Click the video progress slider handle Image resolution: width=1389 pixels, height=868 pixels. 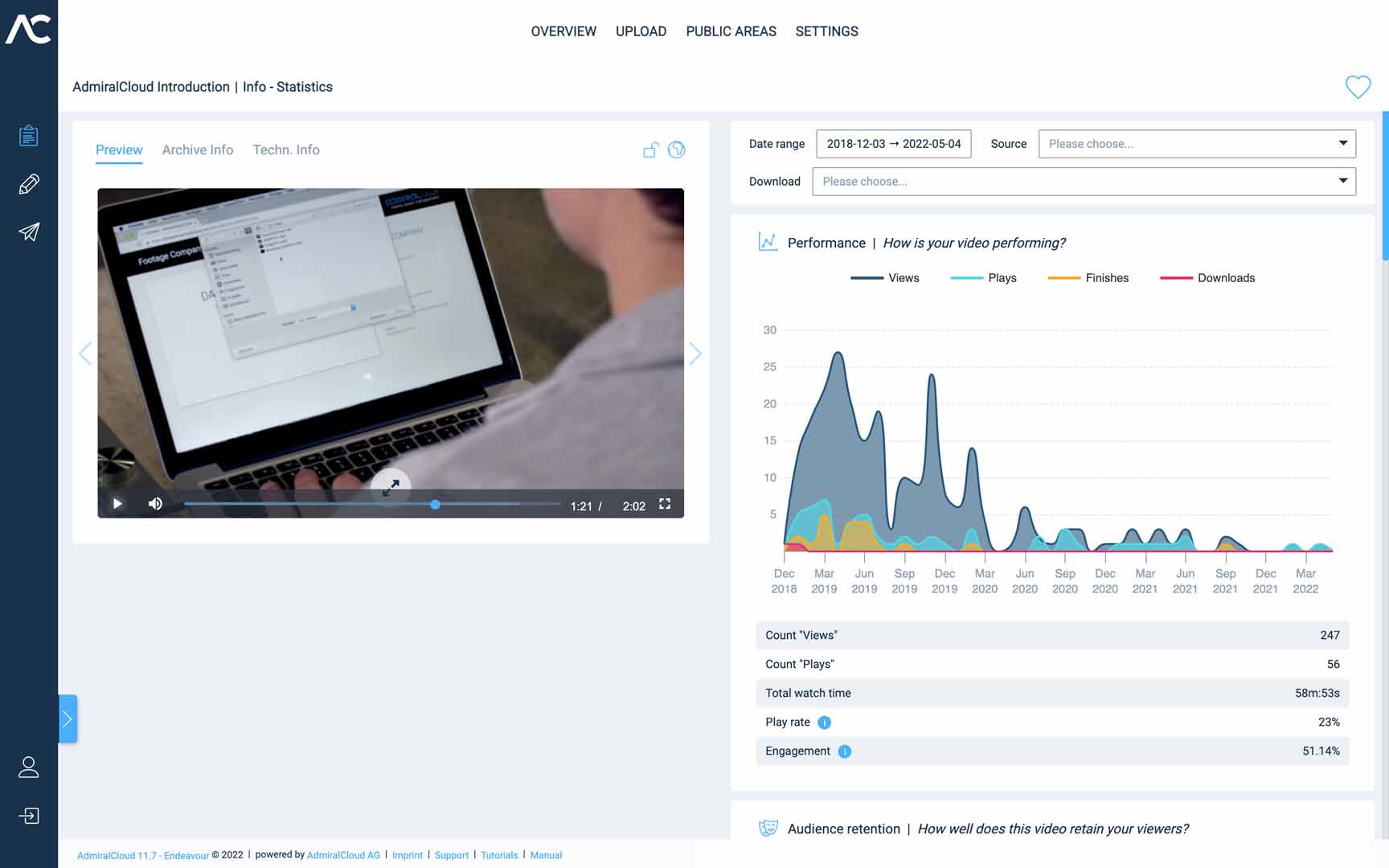(435, 505)
